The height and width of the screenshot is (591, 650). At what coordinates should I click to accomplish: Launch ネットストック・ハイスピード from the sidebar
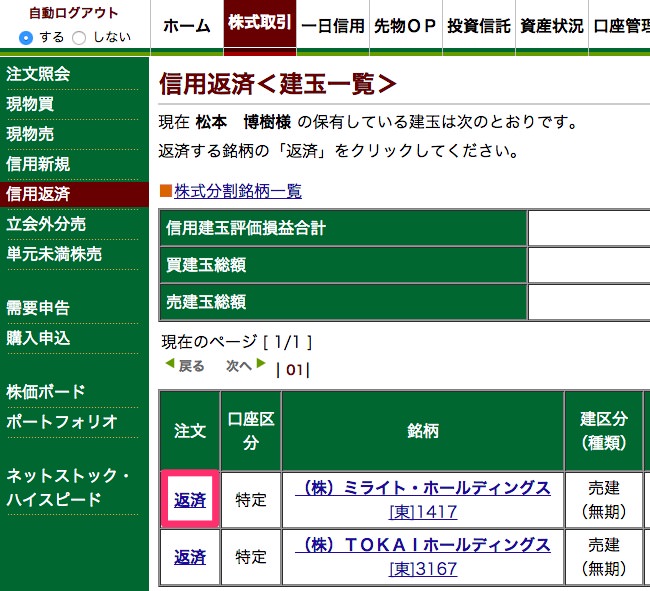pyautogui.click(x=68, y=487)
